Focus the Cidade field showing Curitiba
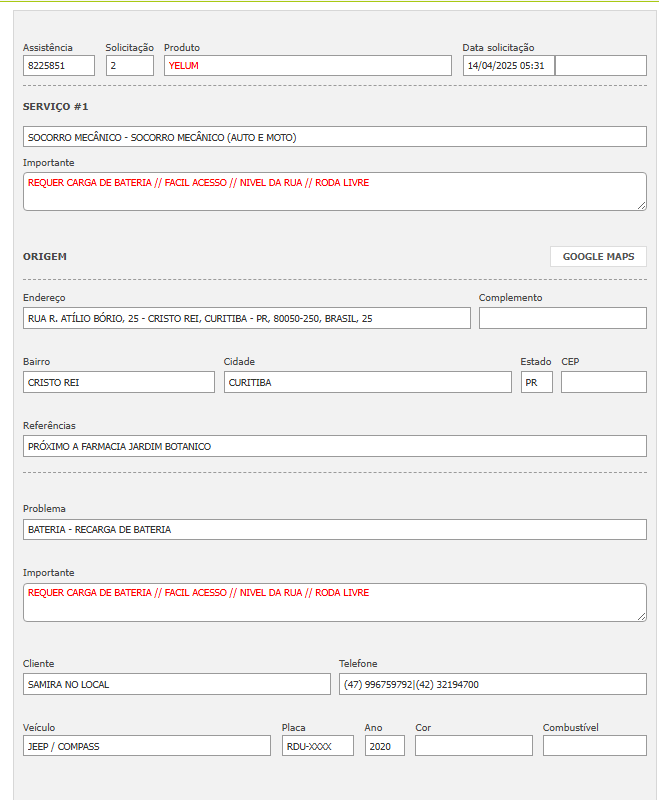This screenshot has width=659, height=800. 367,382
